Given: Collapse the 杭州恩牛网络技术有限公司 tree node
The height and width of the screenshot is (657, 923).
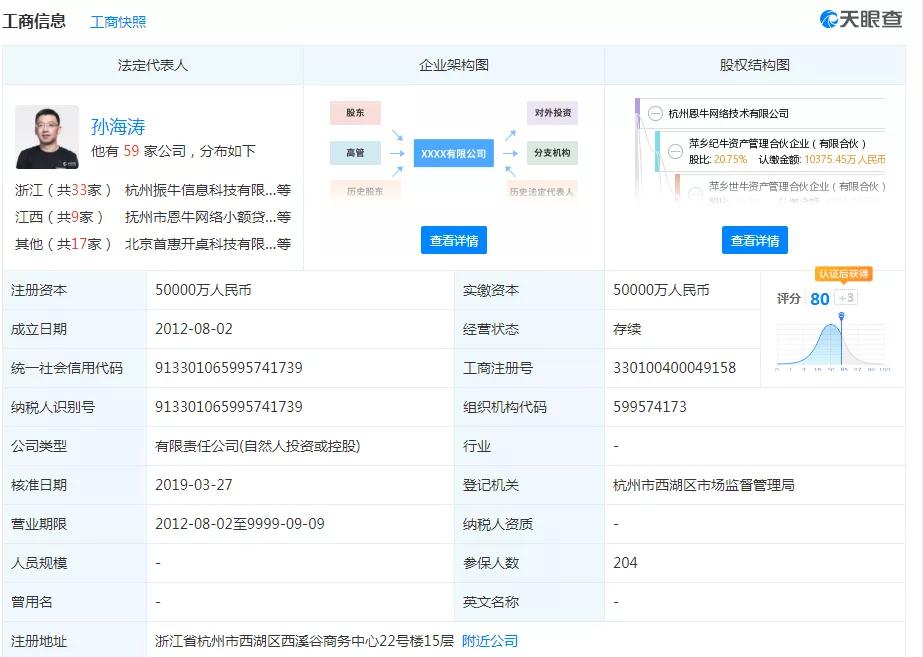Looking at the screenshot, I should [654, 113].
